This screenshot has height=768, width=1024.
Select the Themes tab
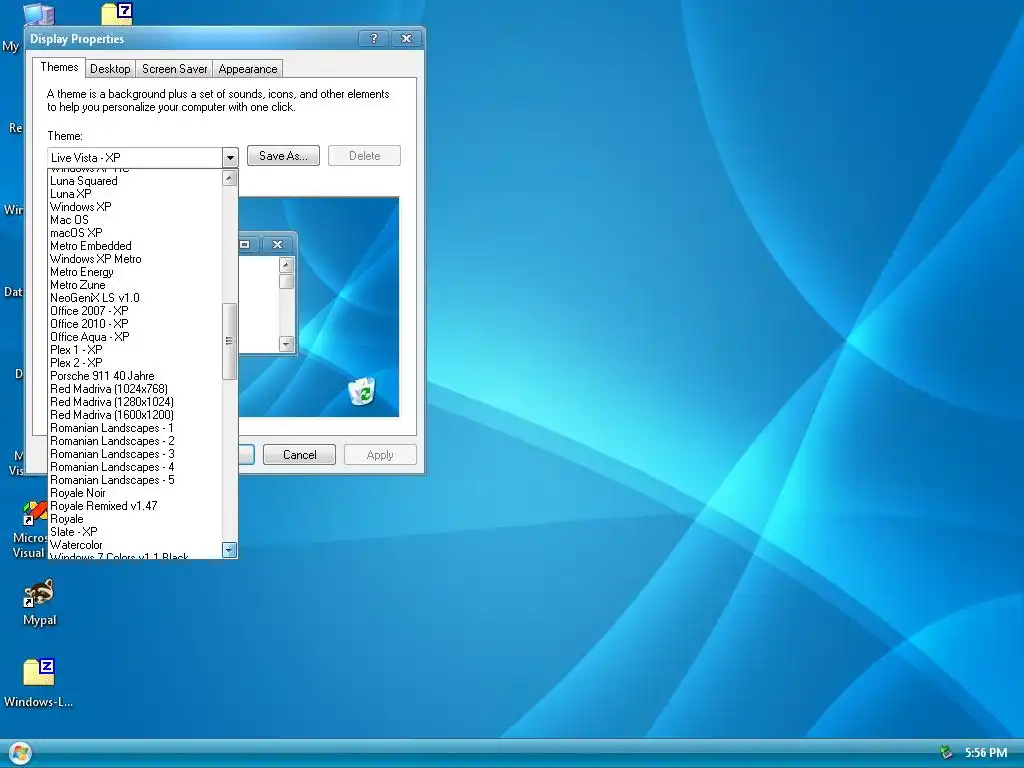point(59,67)
